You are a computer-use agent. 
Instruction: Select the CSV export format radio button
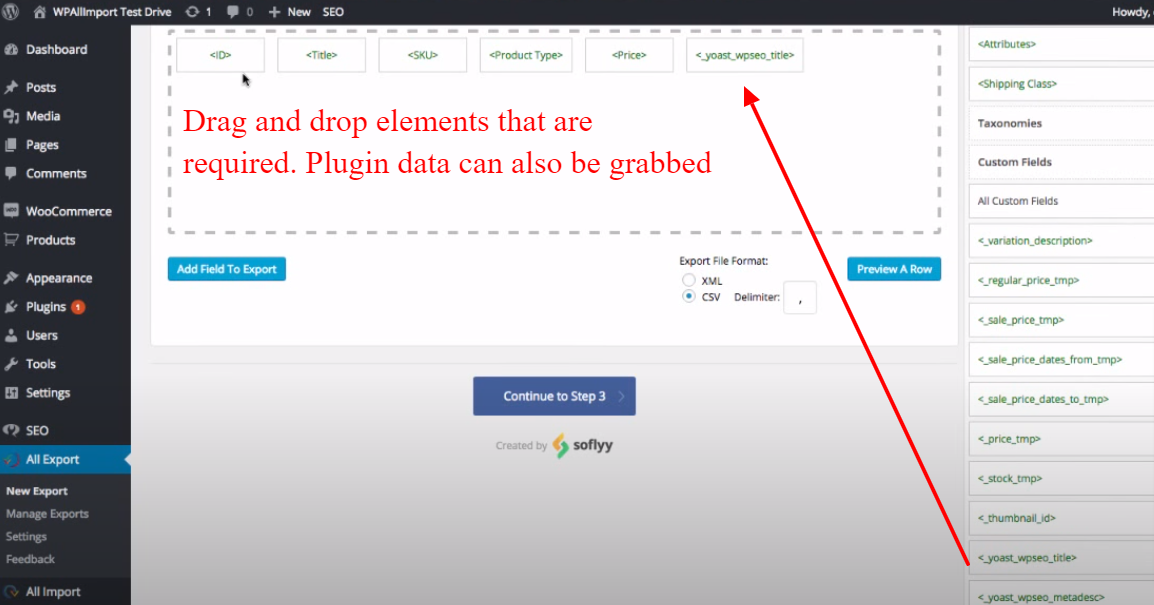[688, 296]
